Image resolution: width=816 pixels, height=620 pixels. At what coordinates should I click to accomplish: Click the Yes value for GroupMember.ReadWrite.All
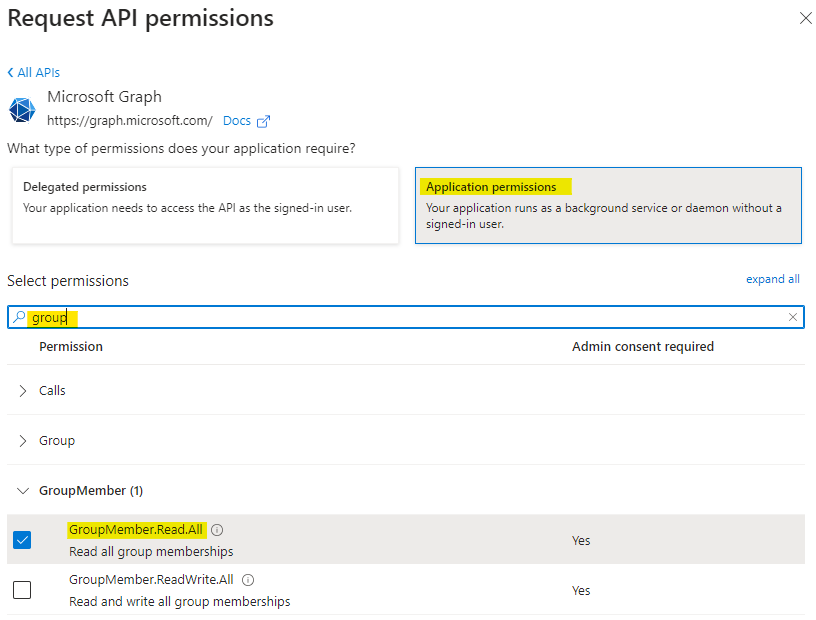click(581, 590)
